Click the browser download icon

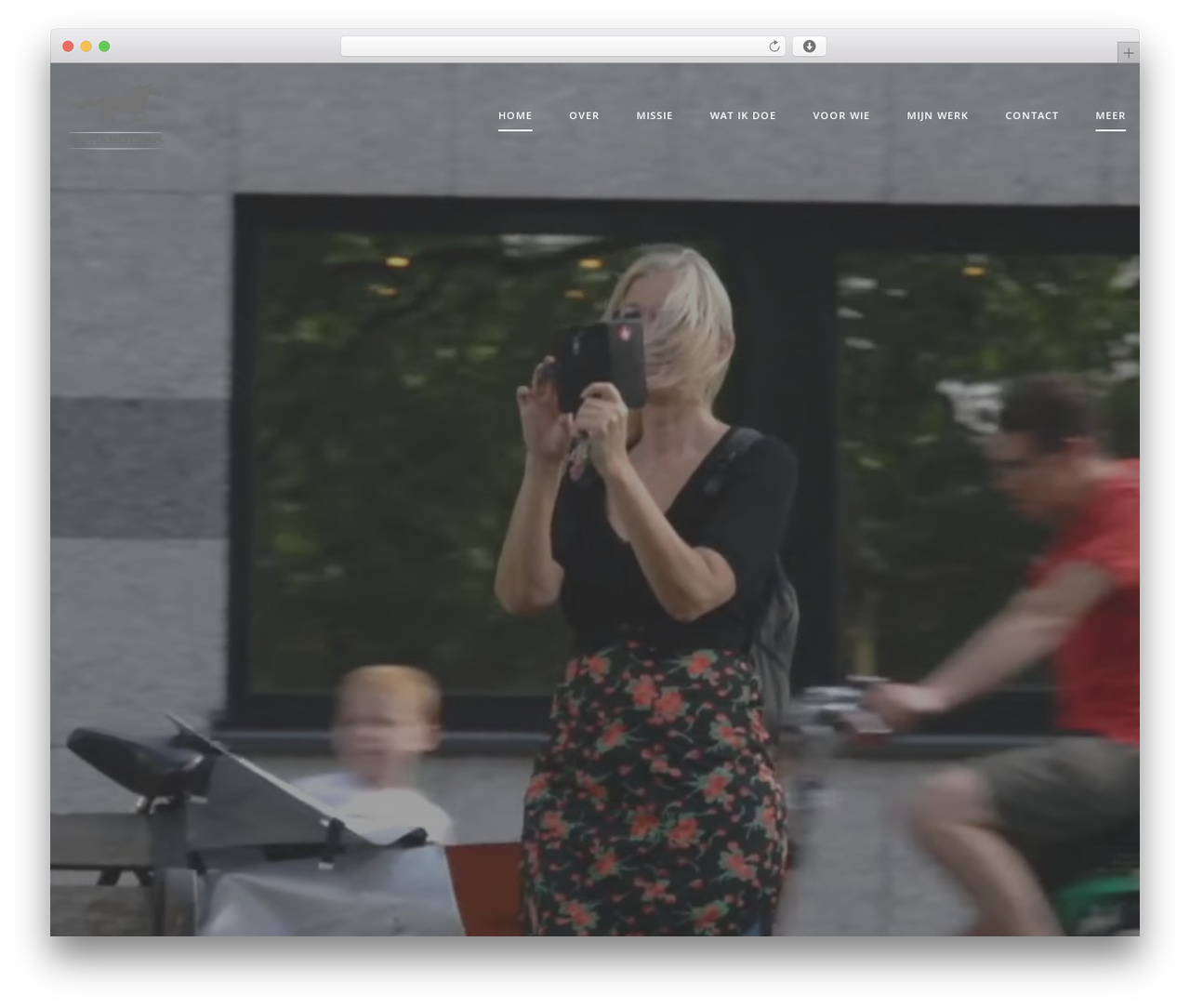click(809, 46)
